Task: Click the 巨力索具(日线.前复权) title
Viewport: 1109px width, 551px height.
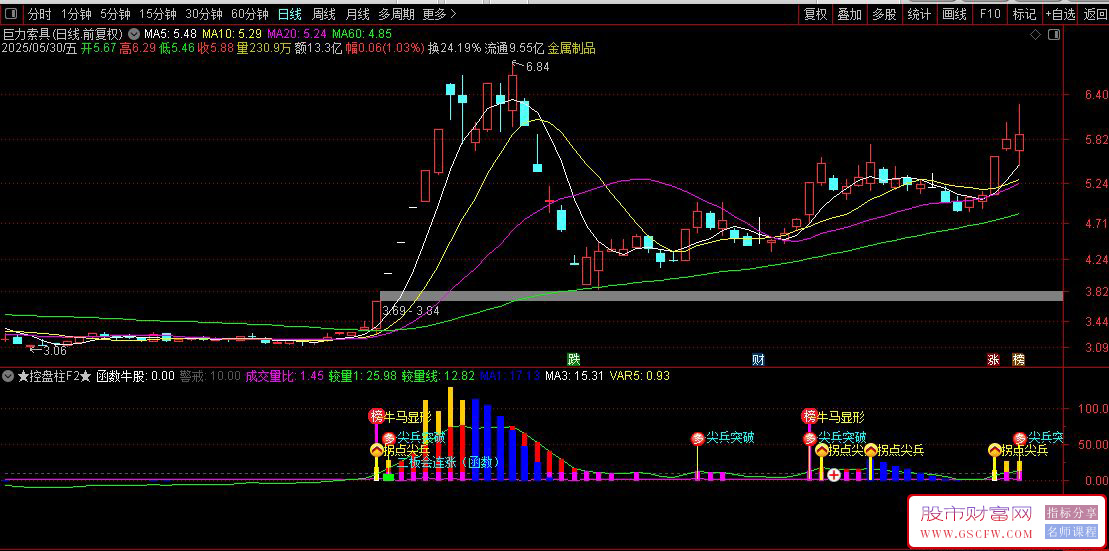Action: 64,34
